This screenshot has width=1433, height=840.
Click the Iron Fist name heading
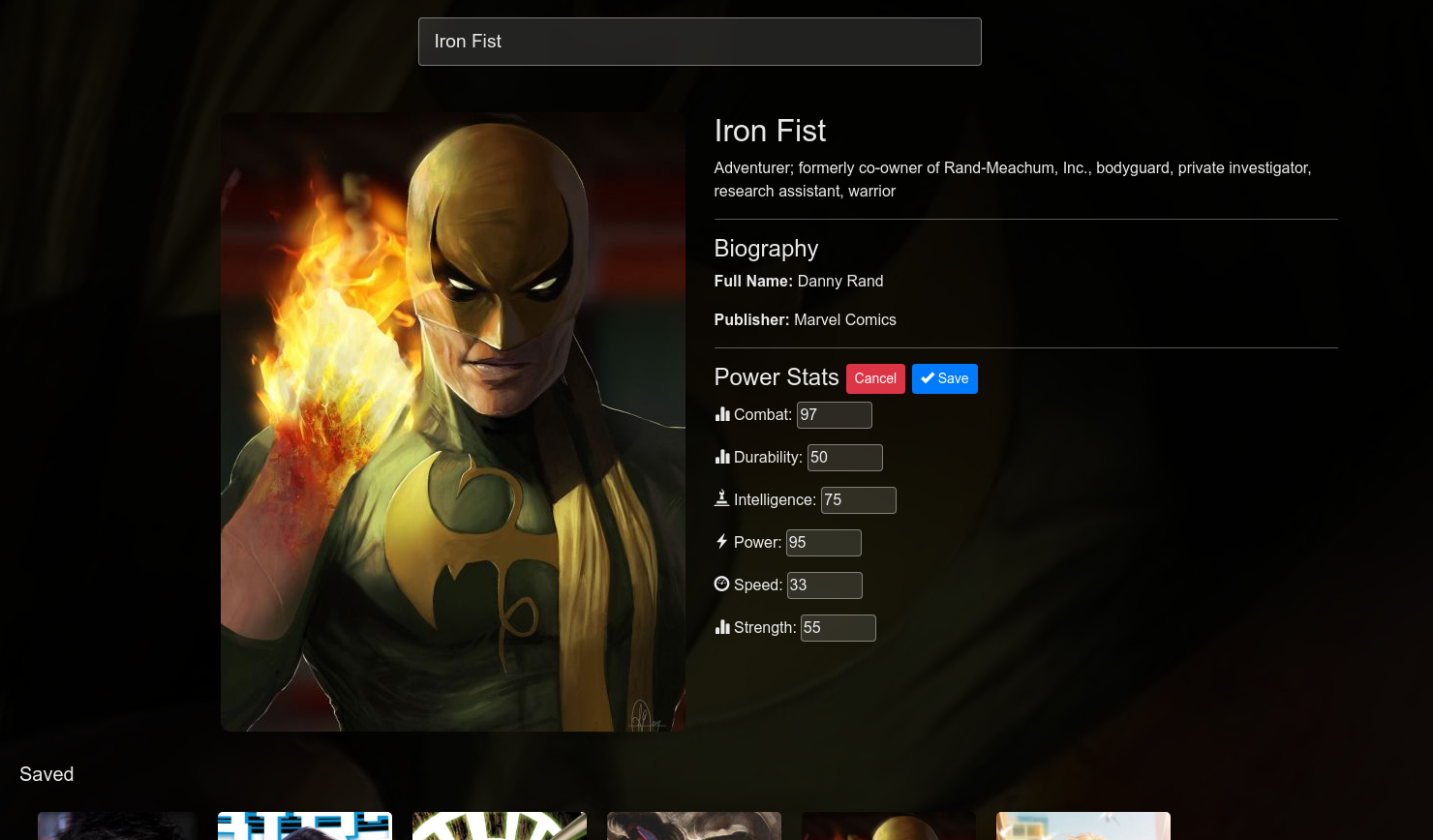[x=770, y=131]
